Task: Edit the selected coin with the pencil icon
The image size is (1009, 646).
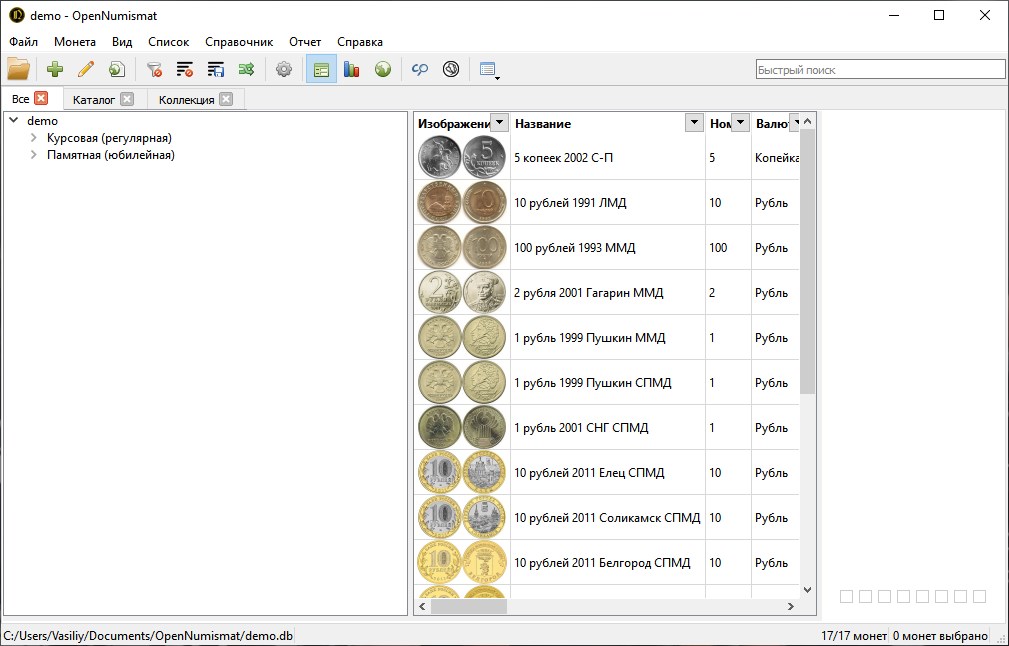Action: point(86,69)
